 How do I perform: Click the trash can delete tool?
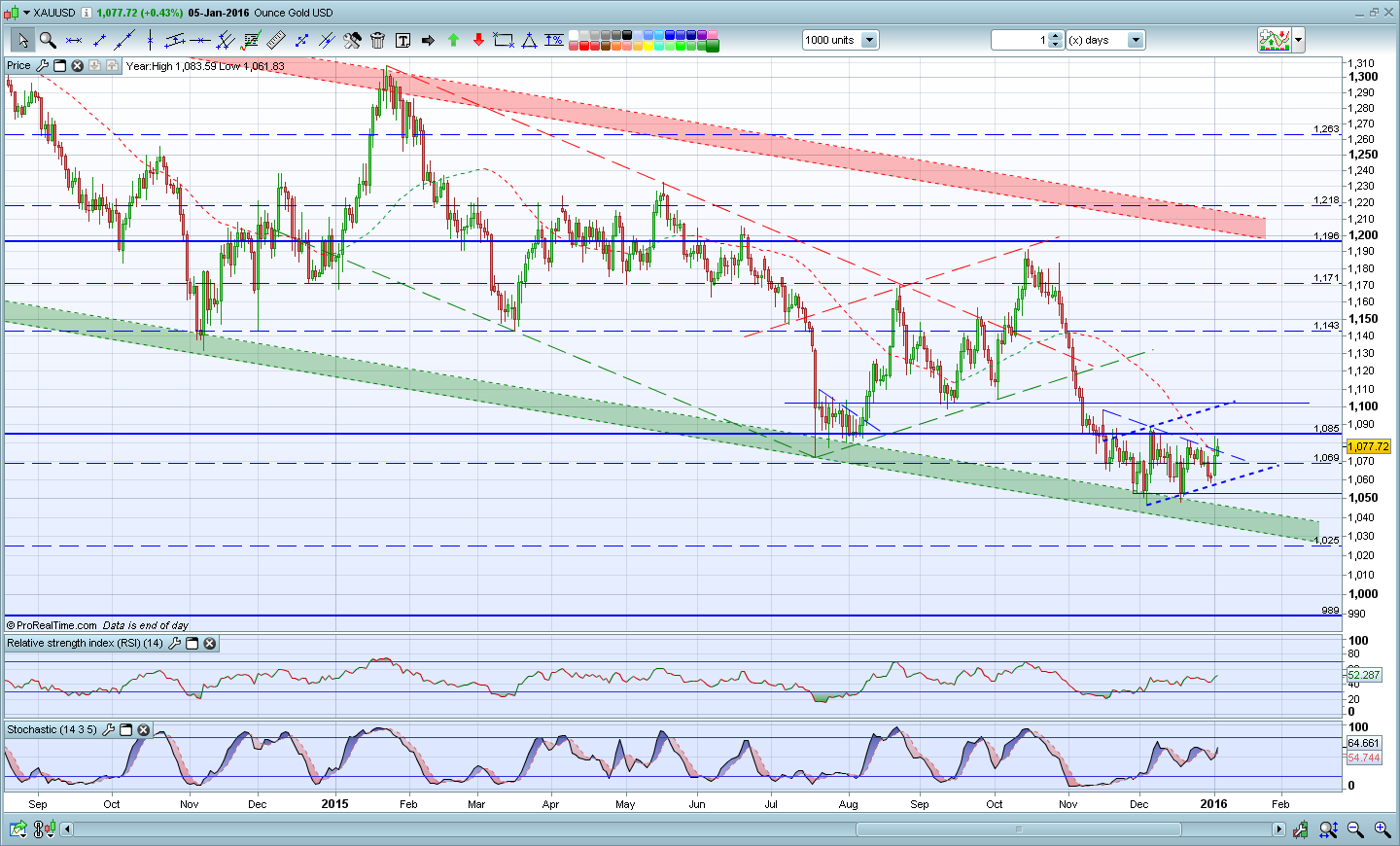[x=377, y=40]
